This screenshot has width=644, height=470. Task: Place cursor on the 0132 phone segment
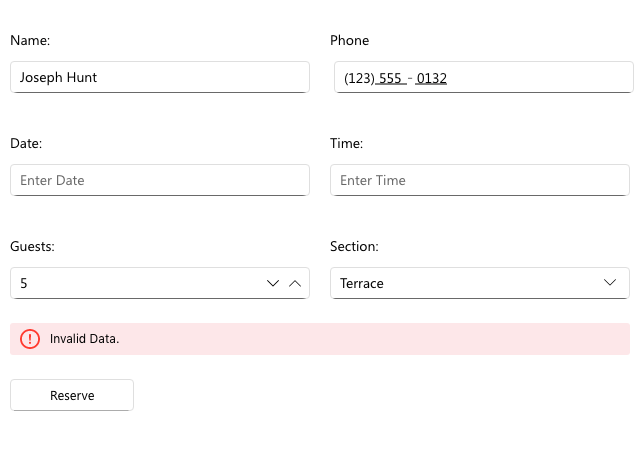(x=432, y=78)
